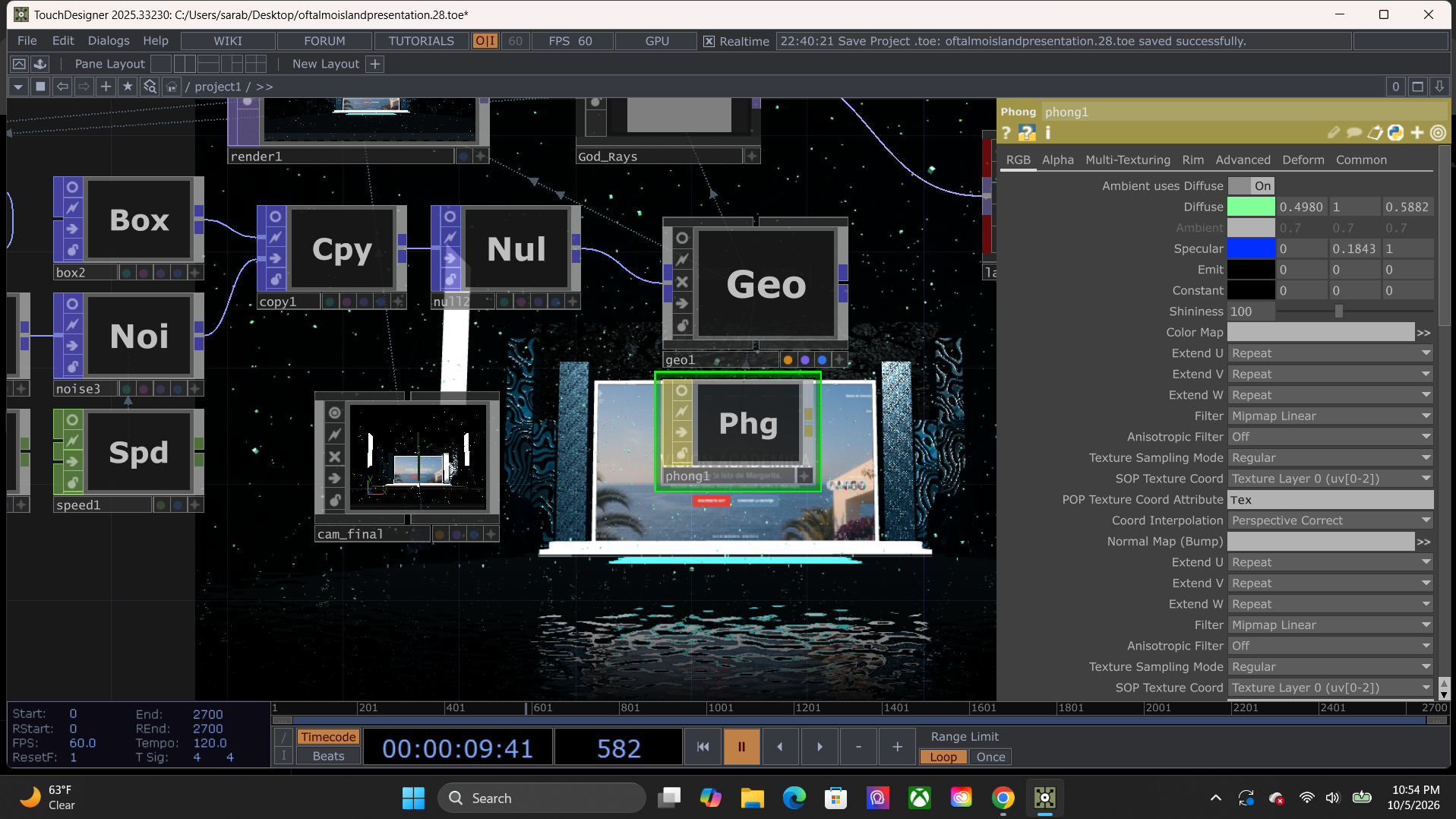1456x819 pixels.
Task: Toggle the bypass X flag on geo1 node
Action: [x=682, y=282]
